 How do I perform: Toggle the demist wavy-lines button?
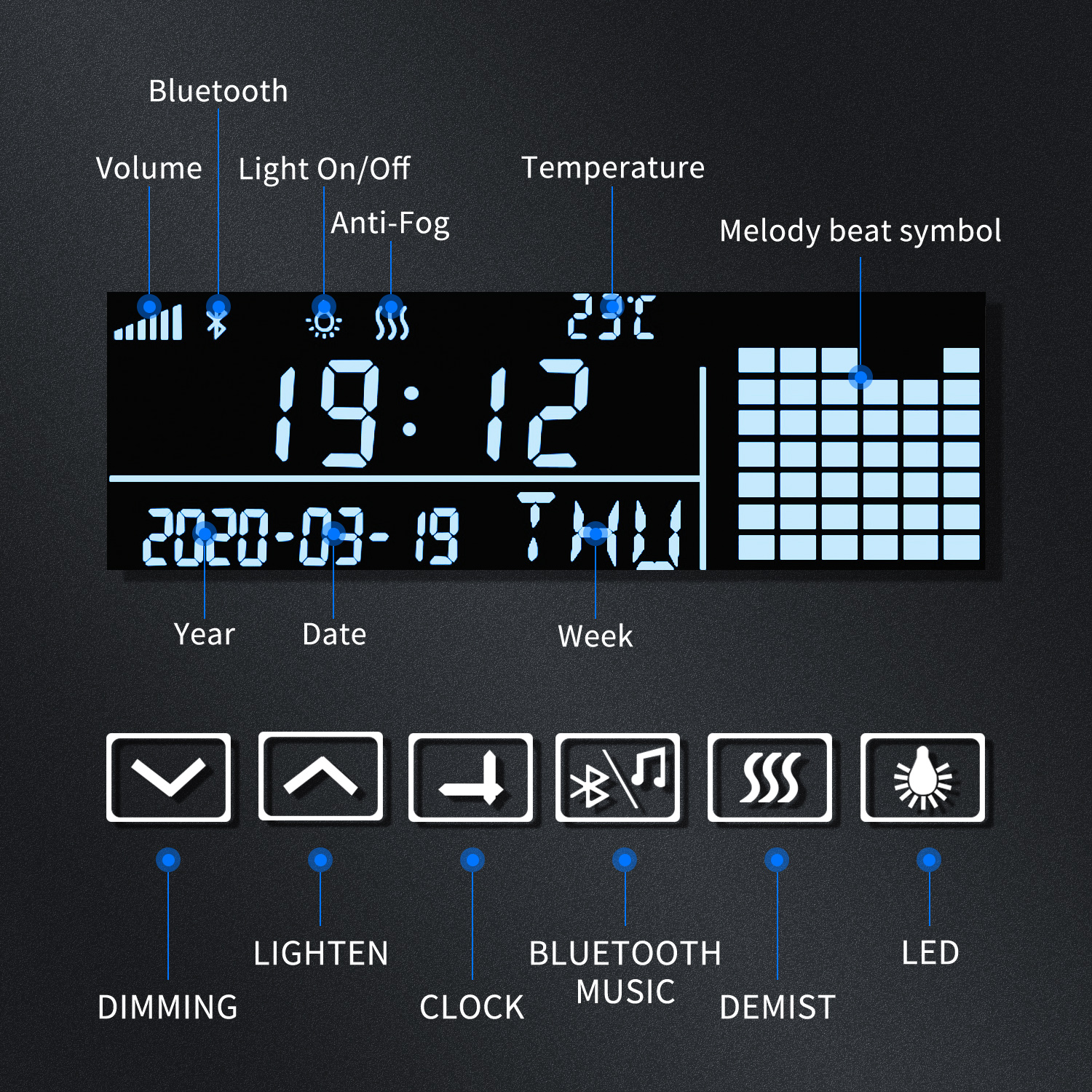769,778
